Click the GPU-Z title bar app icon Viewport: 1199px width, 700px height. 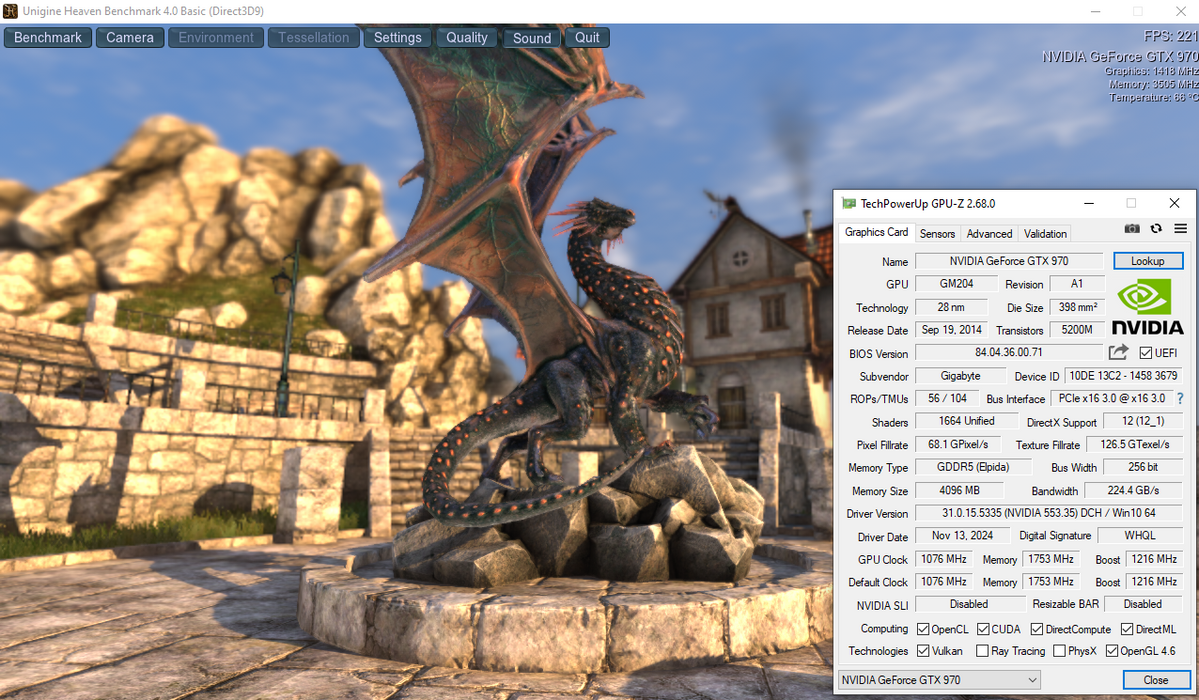click(x=848, y=203)
